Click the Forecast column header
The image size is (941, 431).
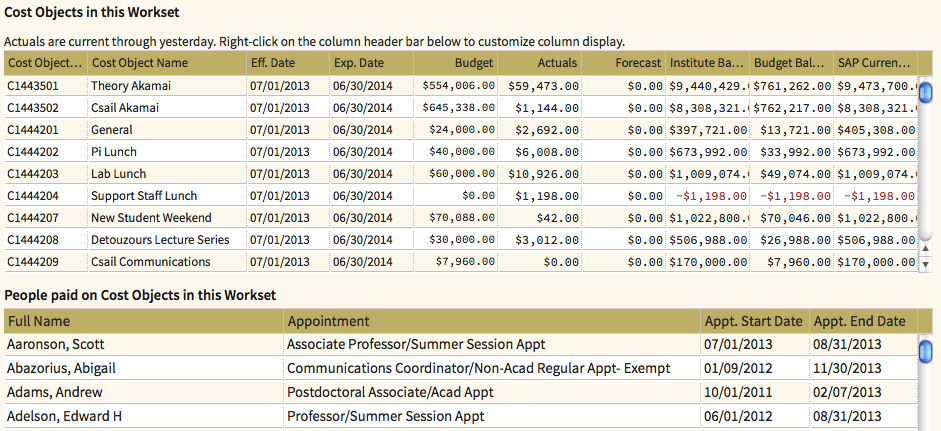pyautogui.click(x=623, y=62)
